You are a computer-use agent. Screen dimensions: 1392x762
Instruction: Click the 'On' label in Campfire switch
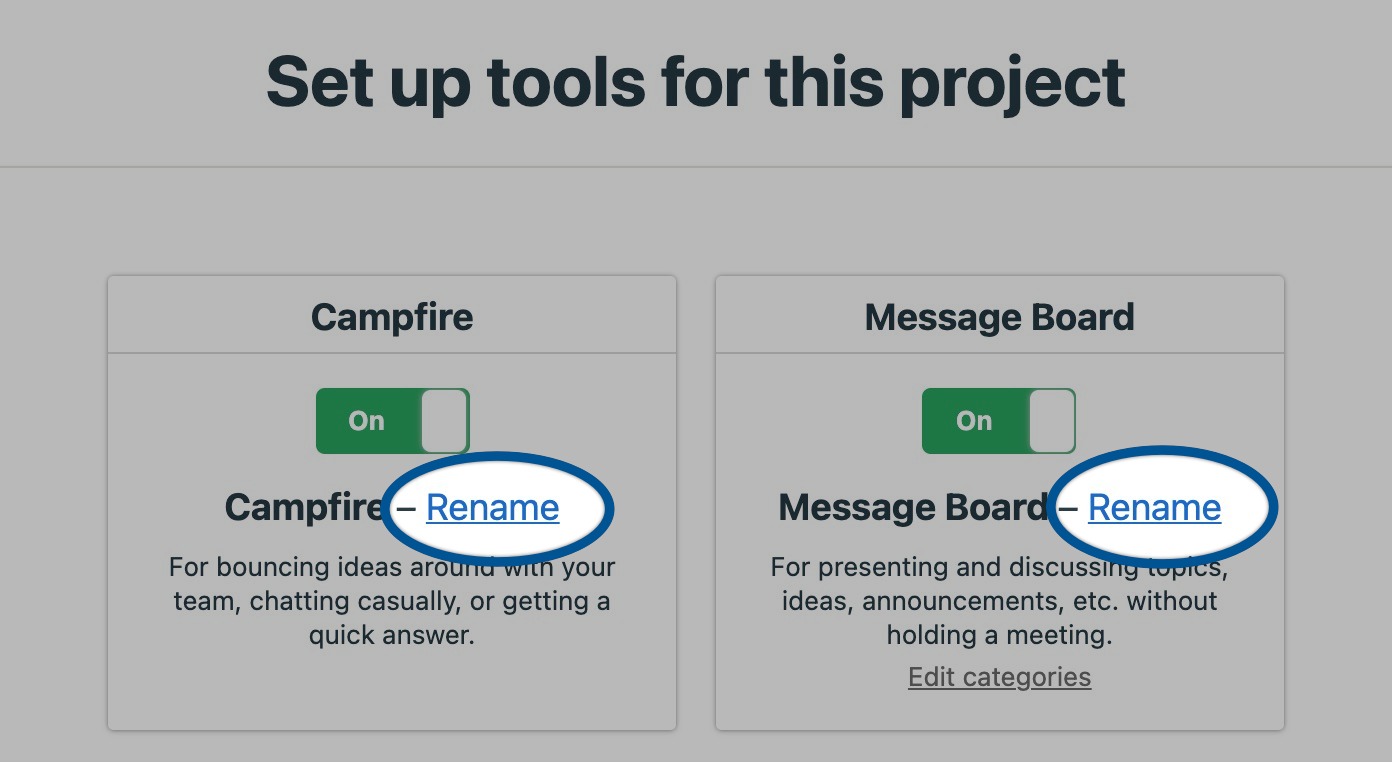point(366,421)
